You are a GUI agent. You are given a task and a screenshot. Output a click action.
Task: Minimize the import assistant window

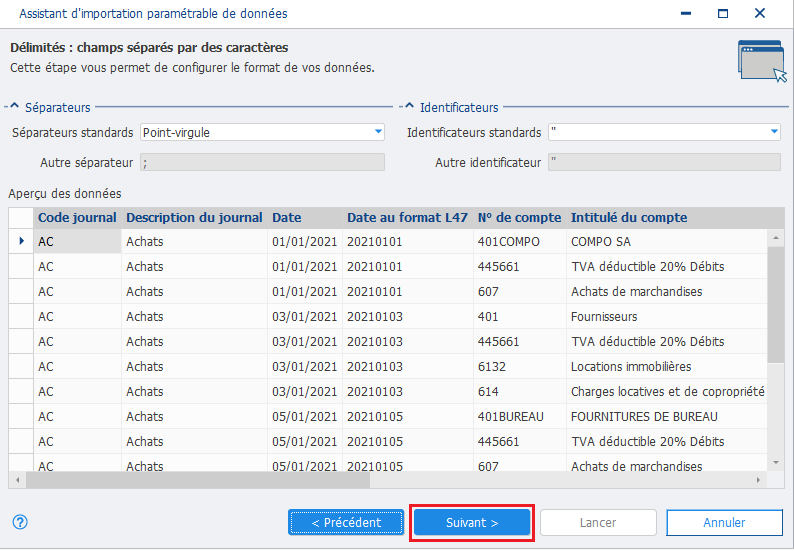point(686,13)
